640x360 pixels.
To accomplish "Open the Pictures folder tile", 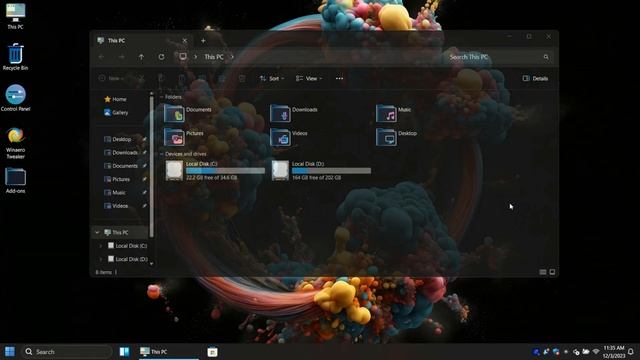I will (x=184, y=137).
